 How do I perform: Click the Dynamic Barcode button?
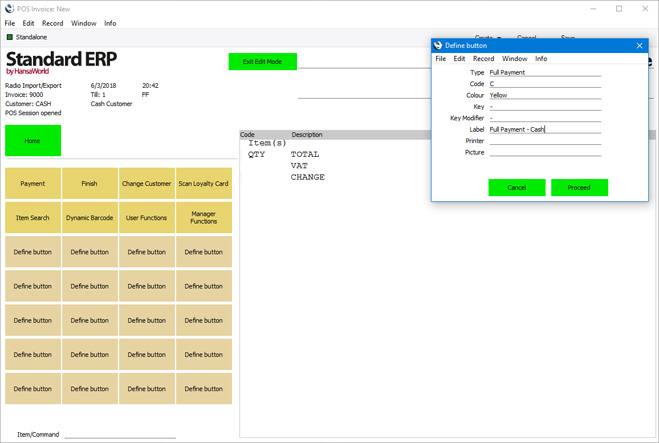90,217
